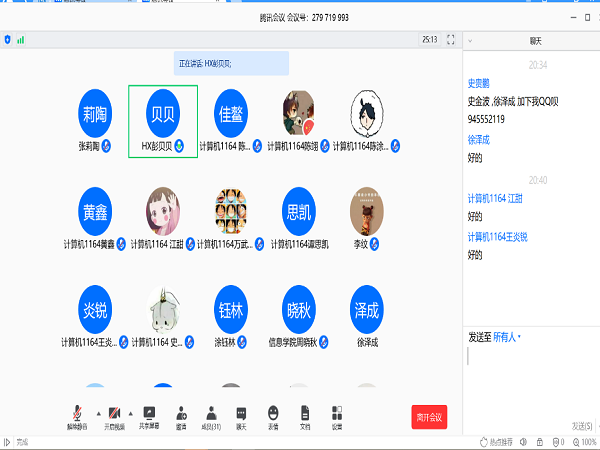Click the 正在讲话: HX彭贝贝 speaking banner

click(x=231, y=64)
